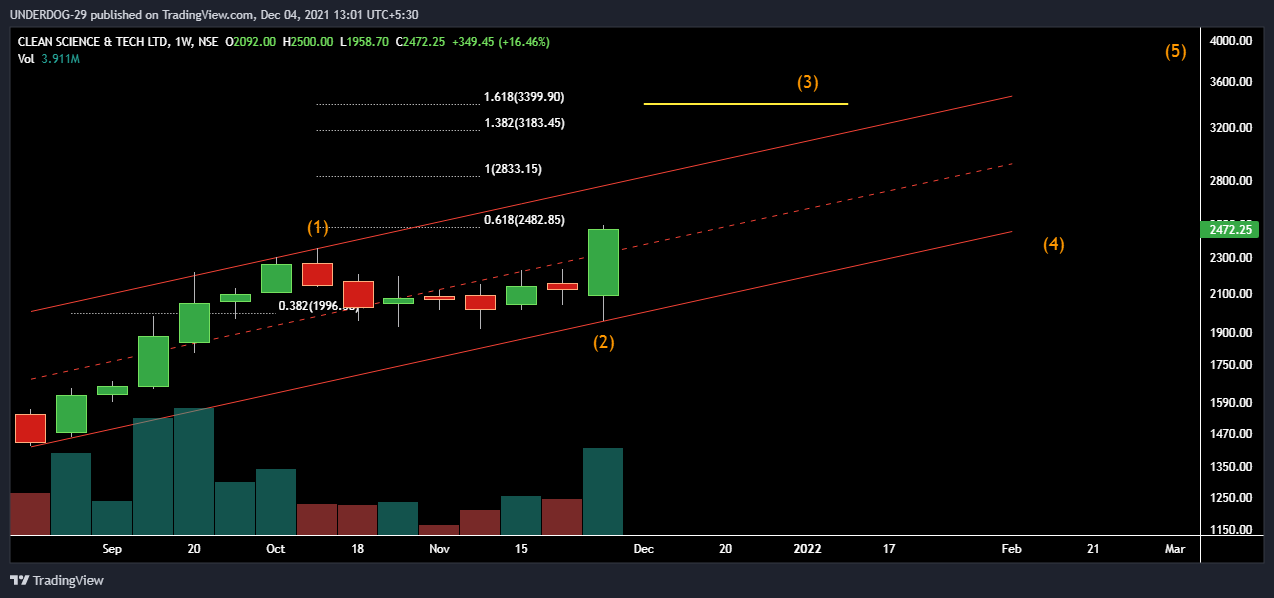The width and height of the screenshot is (1274, 598).
Task: Click the Feb label on time axis
Action: tap(1012, 549)
